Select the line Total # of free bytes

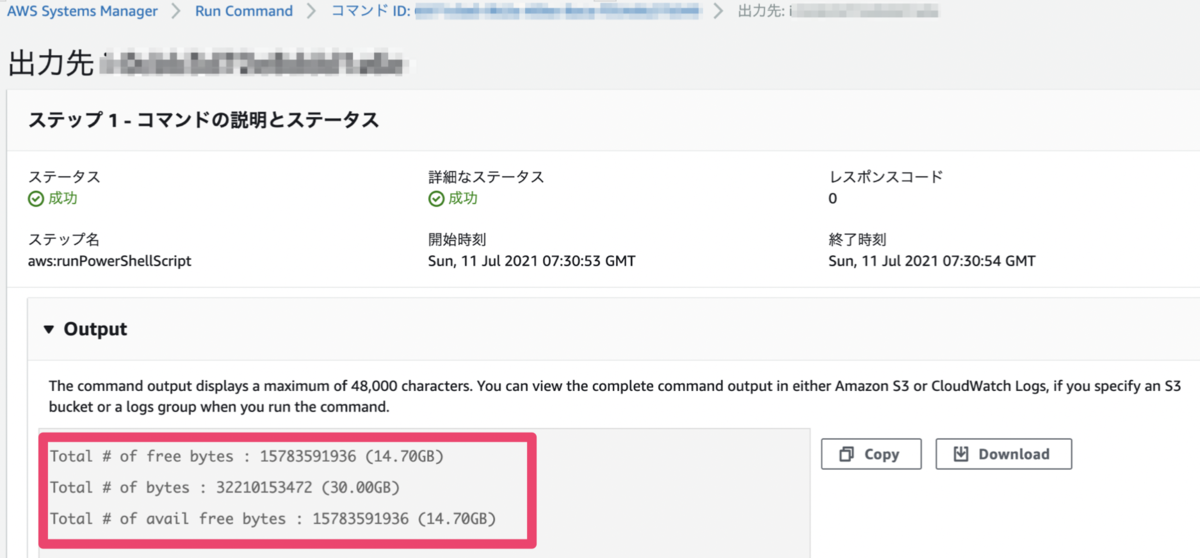pos(247,457)
